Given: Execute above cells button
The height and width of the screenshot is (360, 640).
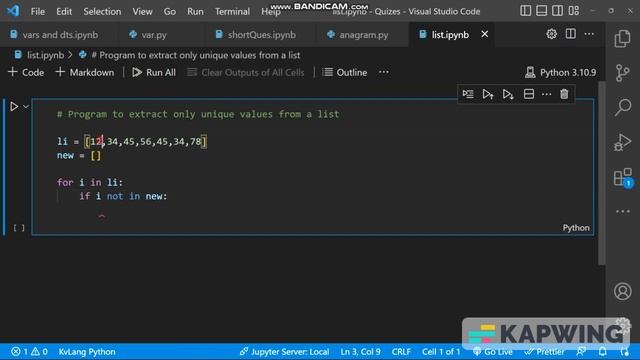Looking at the screenshot, I should pos(488,94).
